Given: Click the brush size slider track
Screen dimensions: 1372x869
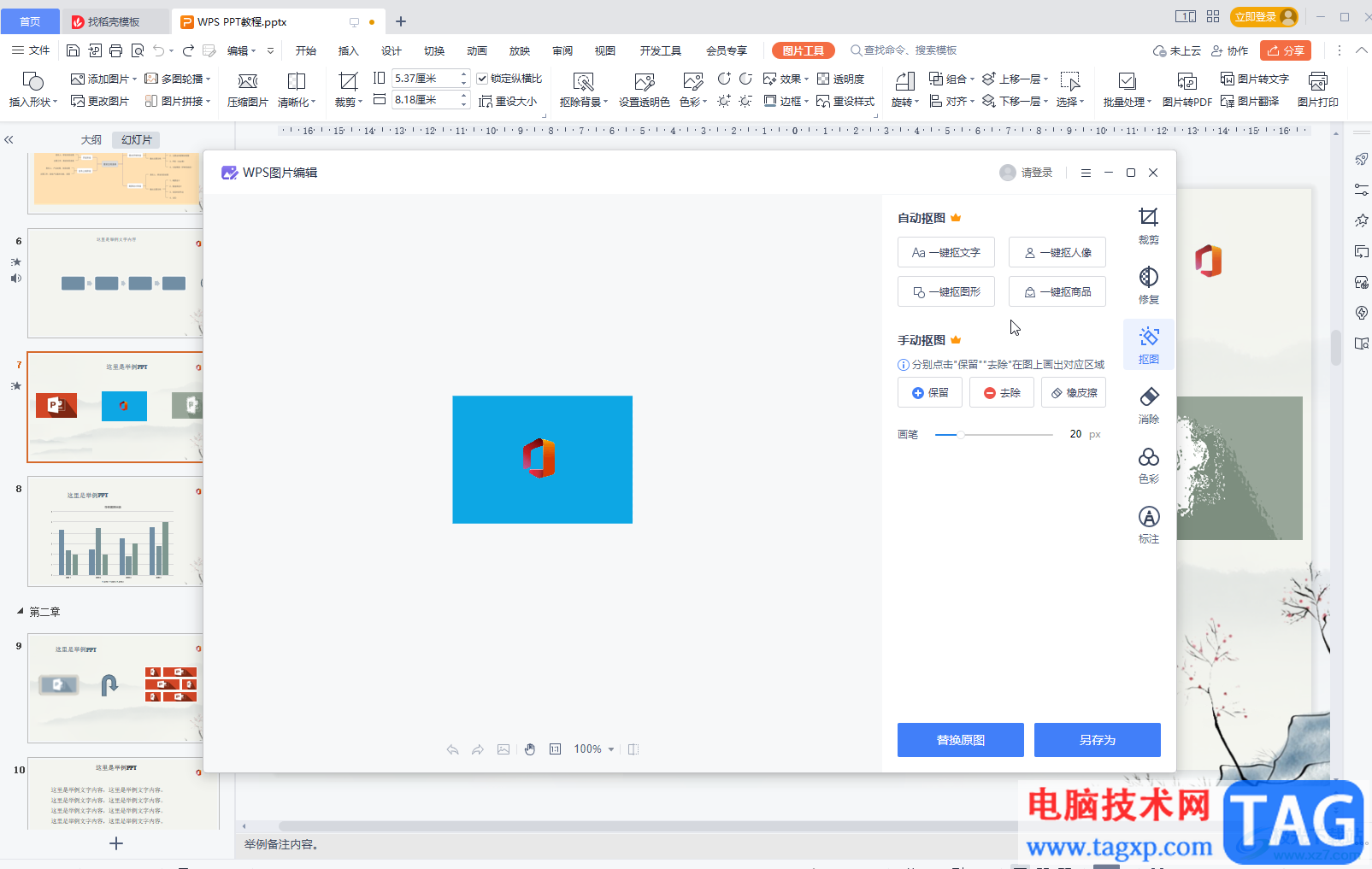Looking at the screenshot, I should tap(994, 435).
